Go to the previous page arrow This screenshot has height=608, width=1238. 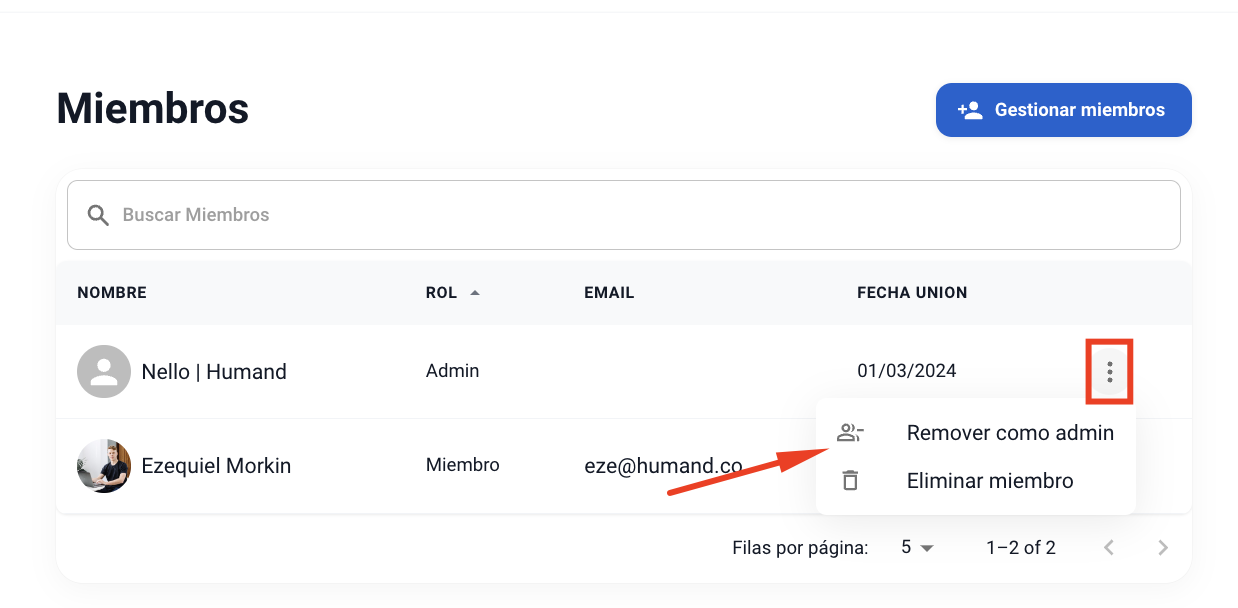click(x=1108, y=548)
